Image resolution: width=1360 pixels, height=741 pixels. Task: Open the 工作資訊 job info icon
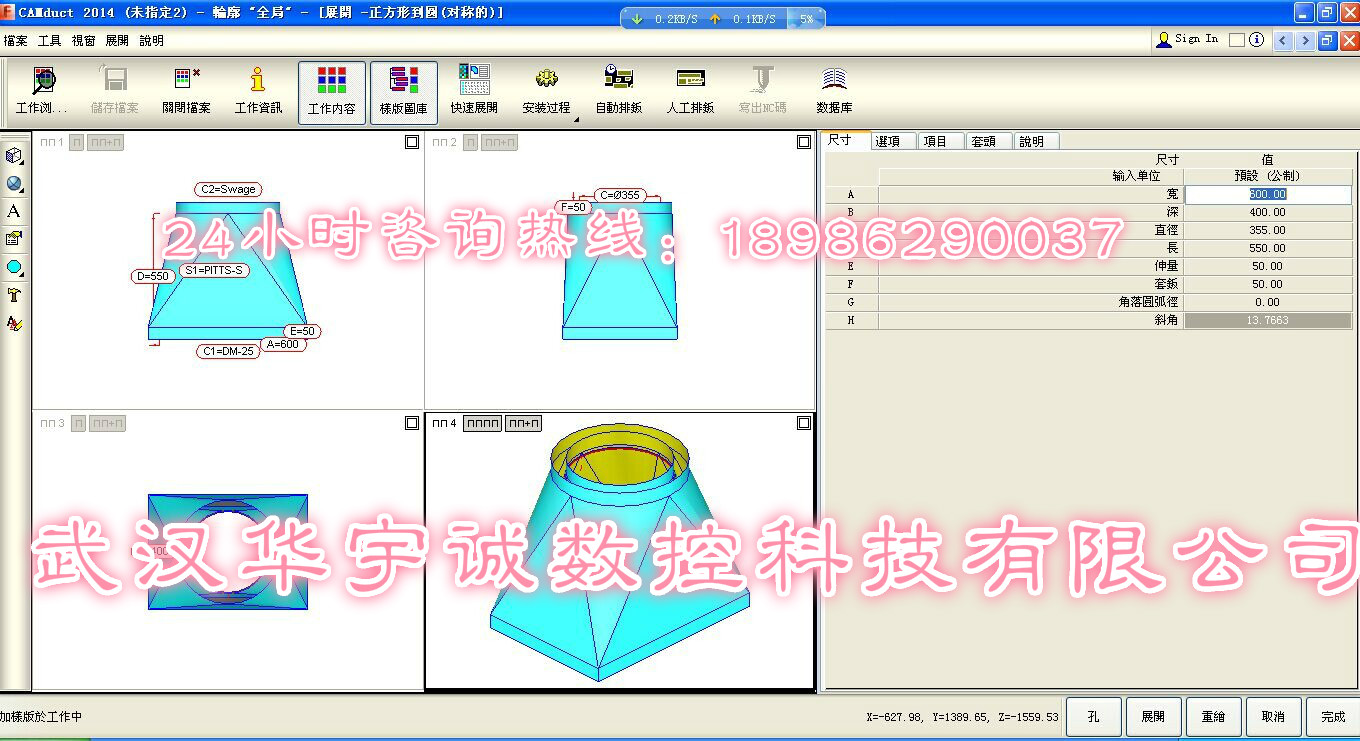(258, 91)
